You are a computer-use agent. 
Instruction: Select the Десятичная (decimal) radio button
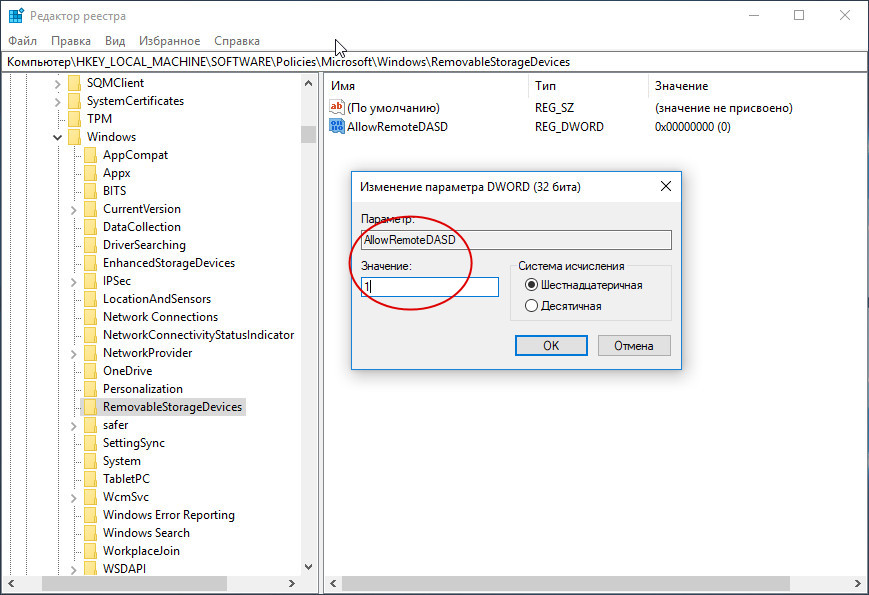(531, 306)
